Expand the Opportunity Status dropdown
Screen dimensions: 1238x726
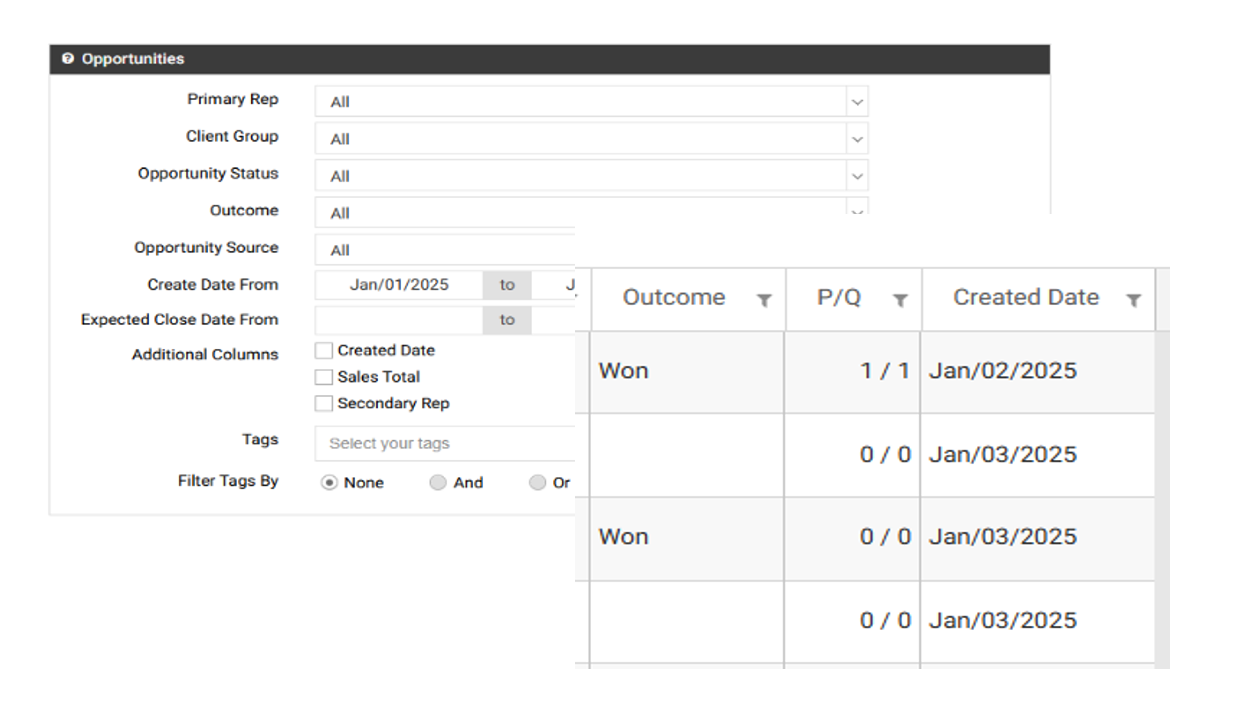tap(856, 176)
